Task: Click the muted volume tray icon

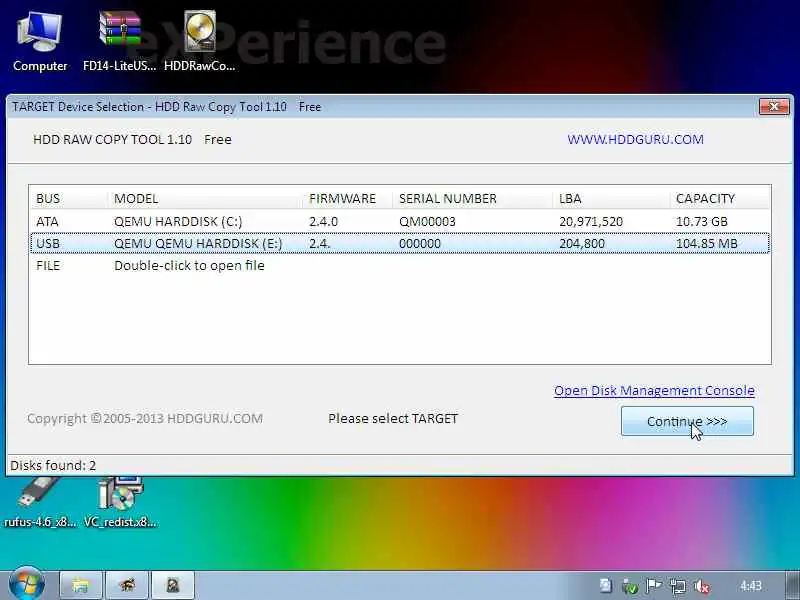Action: (x=703, y=586)
